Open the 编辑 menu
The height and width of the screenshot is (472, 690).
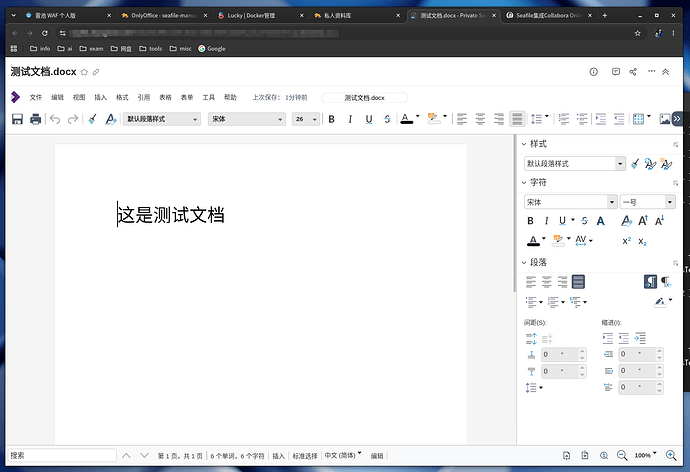(57, 97)
